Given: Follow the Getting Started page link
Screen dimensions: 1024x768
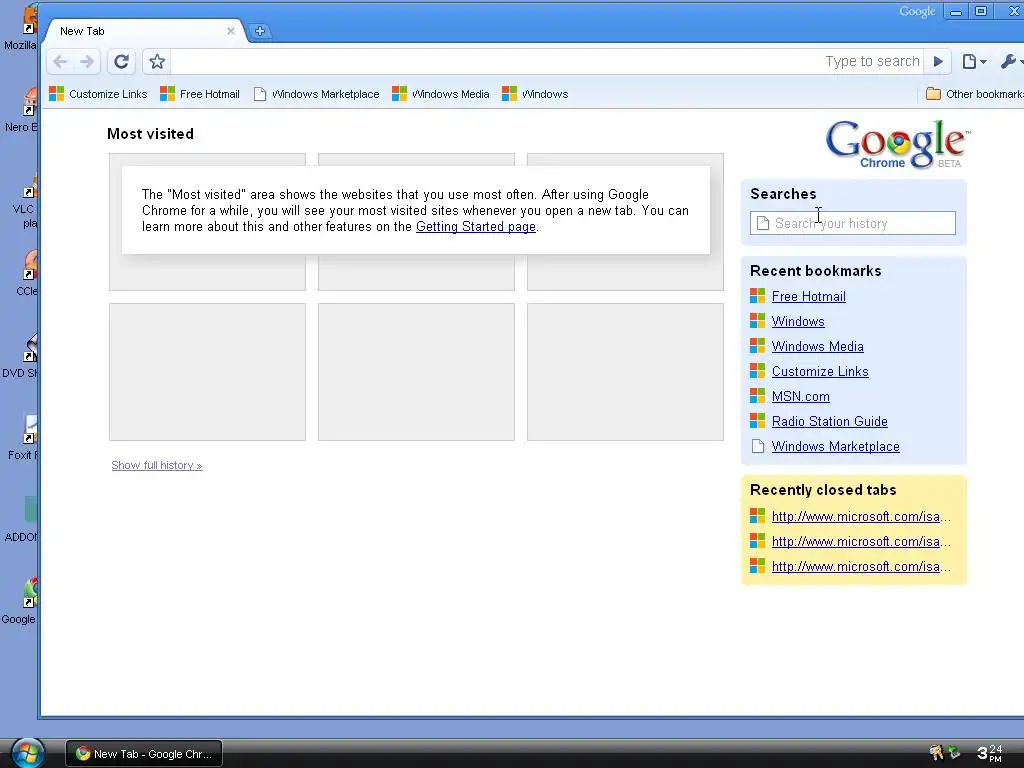Looking at the screenshot, I should (x=475, y=227).
